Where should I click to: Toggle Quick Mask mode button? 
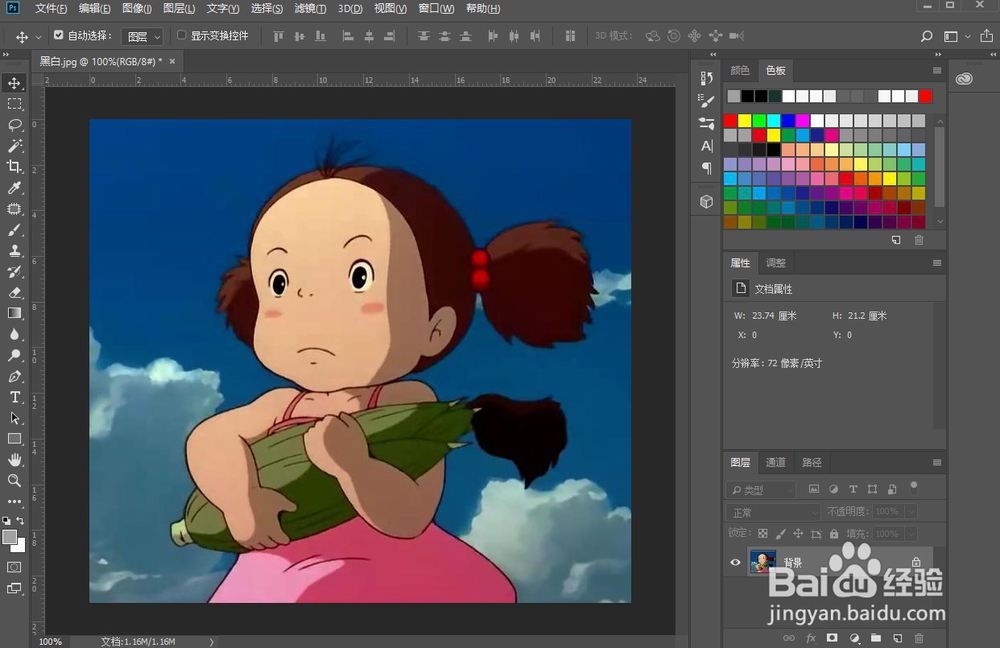14,567
